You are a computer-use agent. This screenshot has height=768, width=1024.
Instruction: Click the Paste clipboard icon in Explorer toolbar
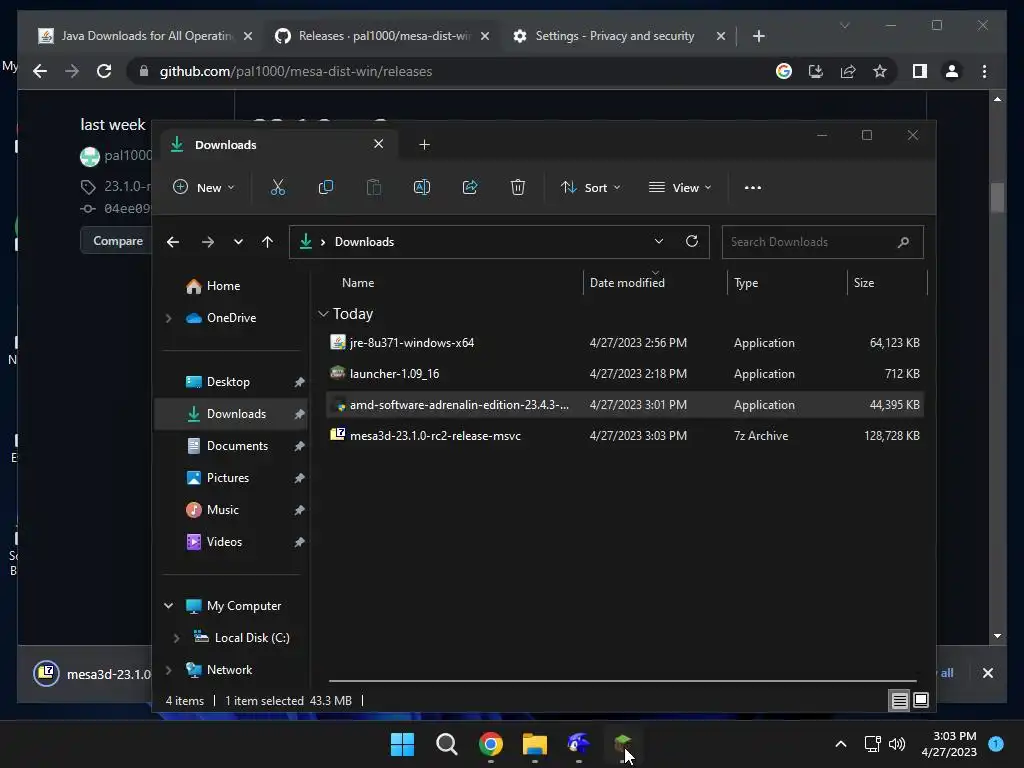(374, 187)
